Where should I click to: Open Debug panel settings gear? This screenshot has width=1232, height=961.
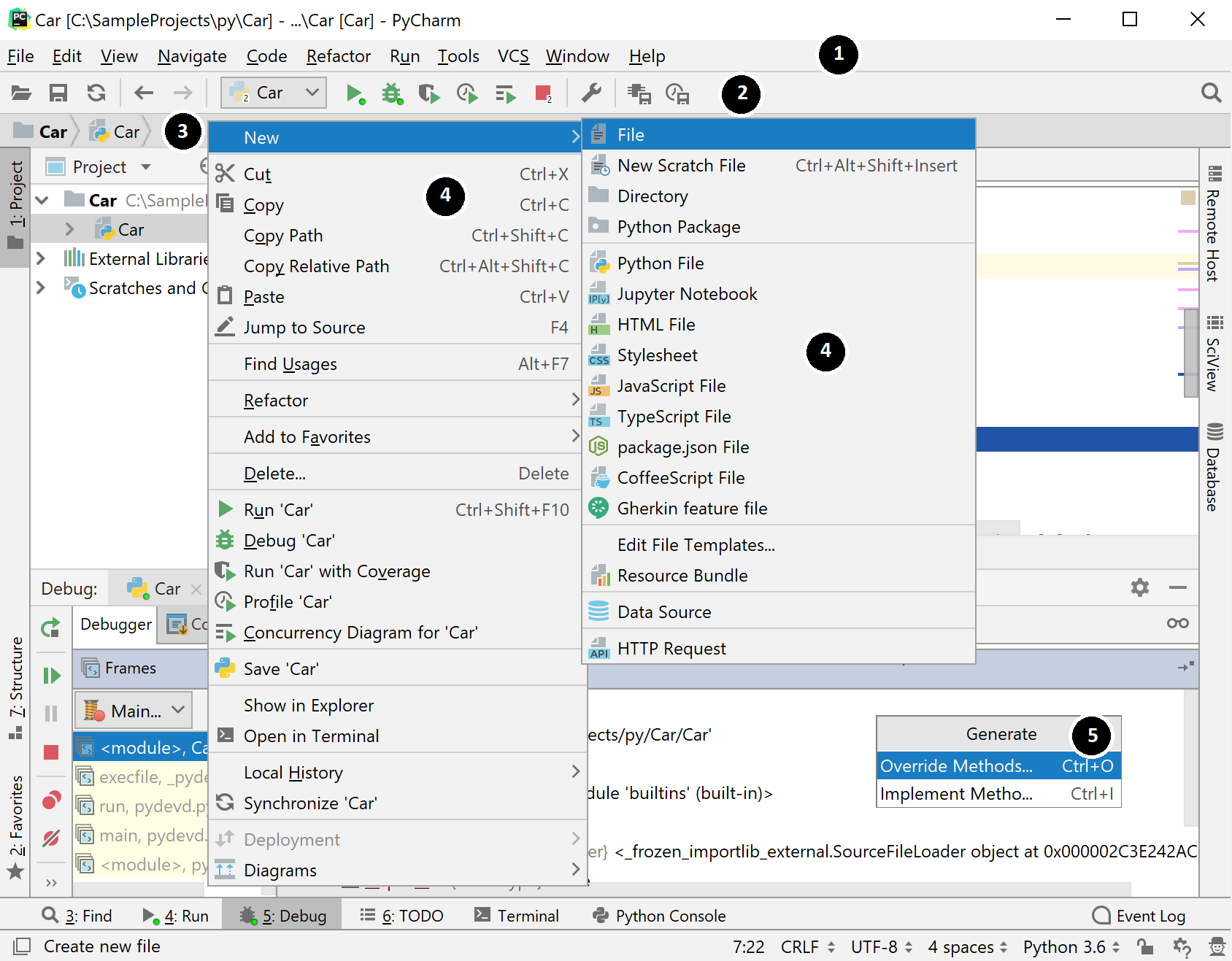pos(1140,587)
